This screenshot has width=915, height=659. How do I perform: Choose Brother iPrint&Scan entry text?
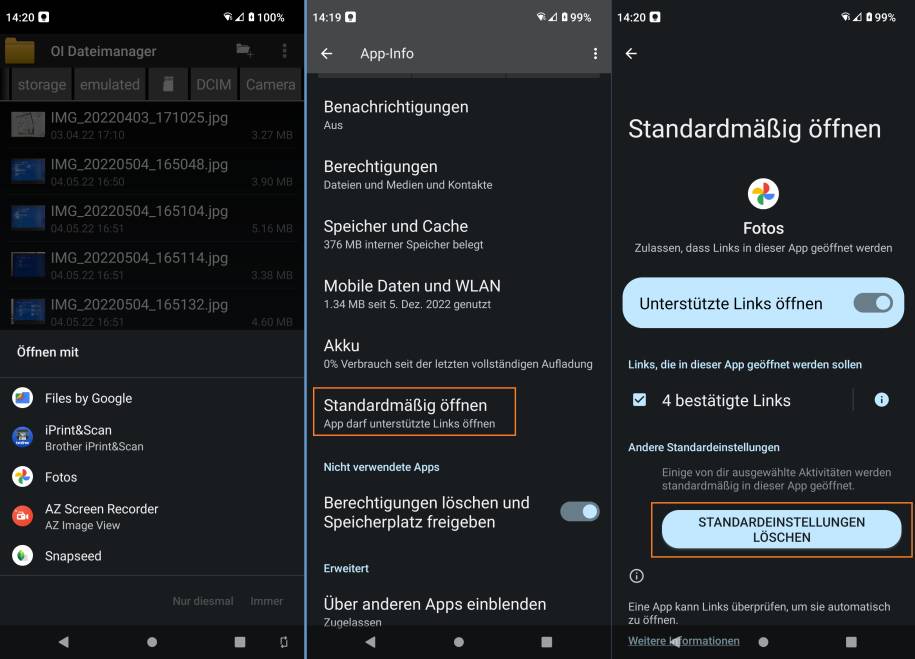(x=94, y=447)
